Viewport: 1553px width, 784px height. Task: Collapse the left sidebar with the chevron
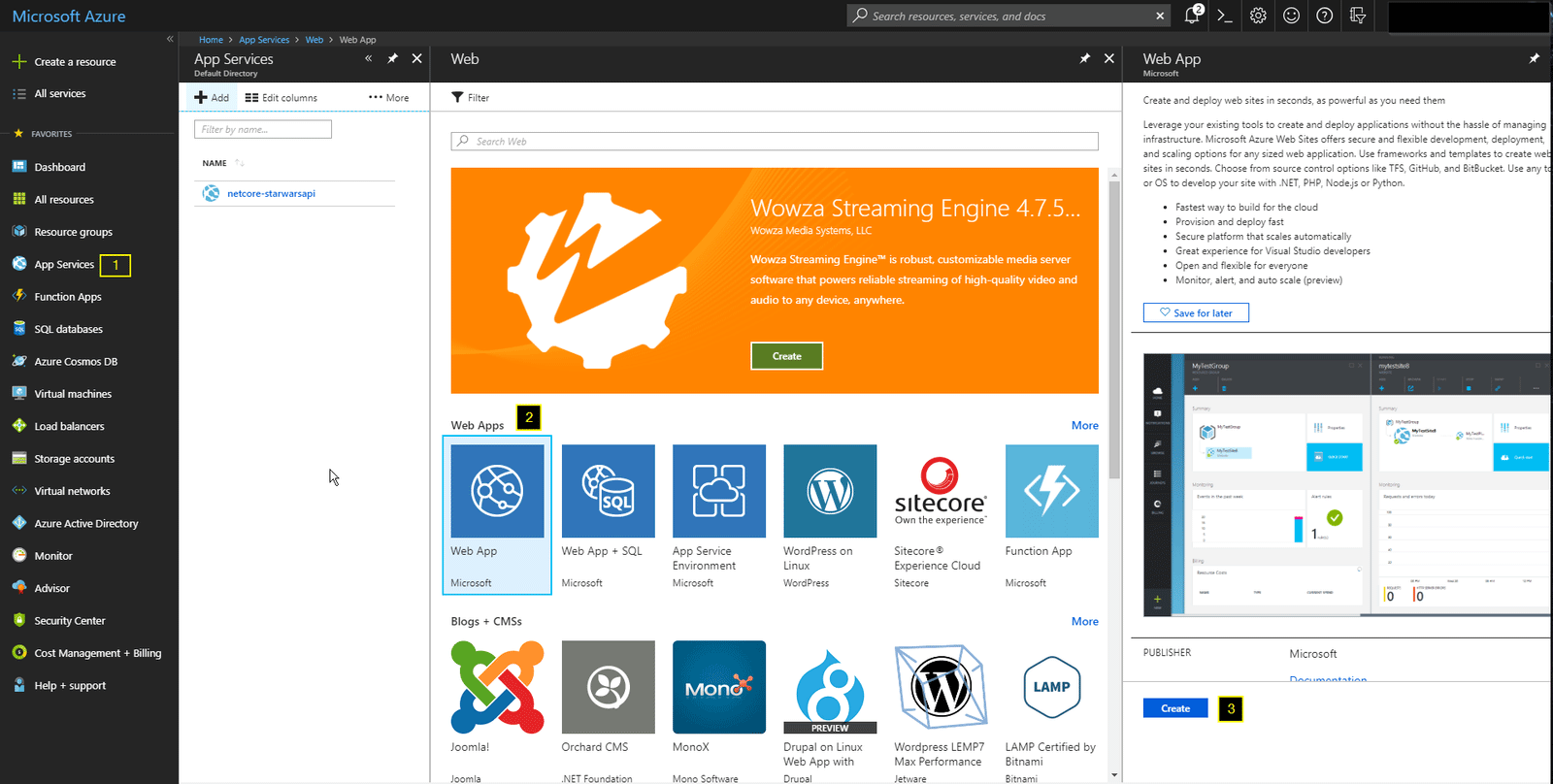(169, 39)
